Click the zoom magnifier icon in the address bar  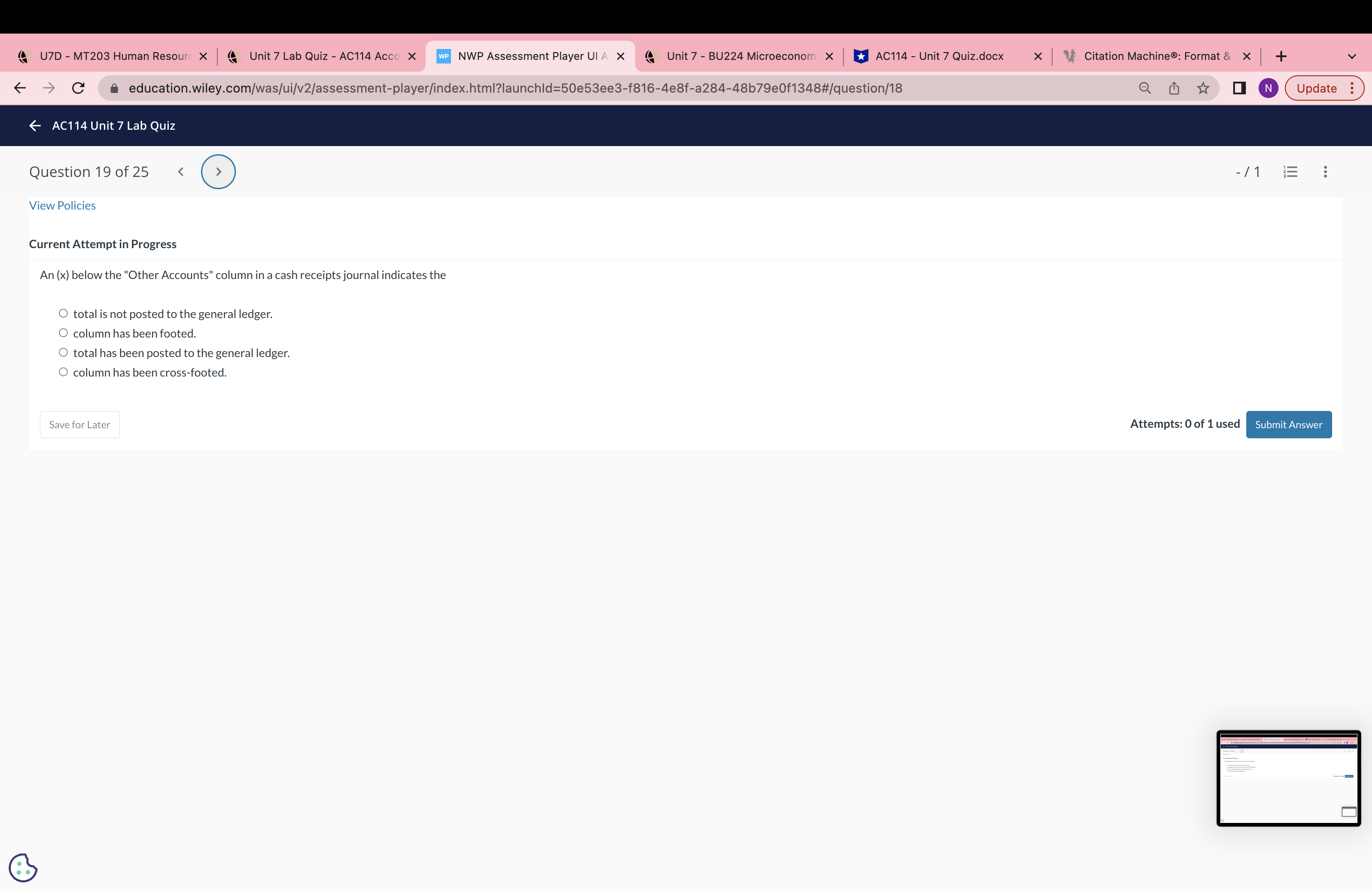(1145, 88)
